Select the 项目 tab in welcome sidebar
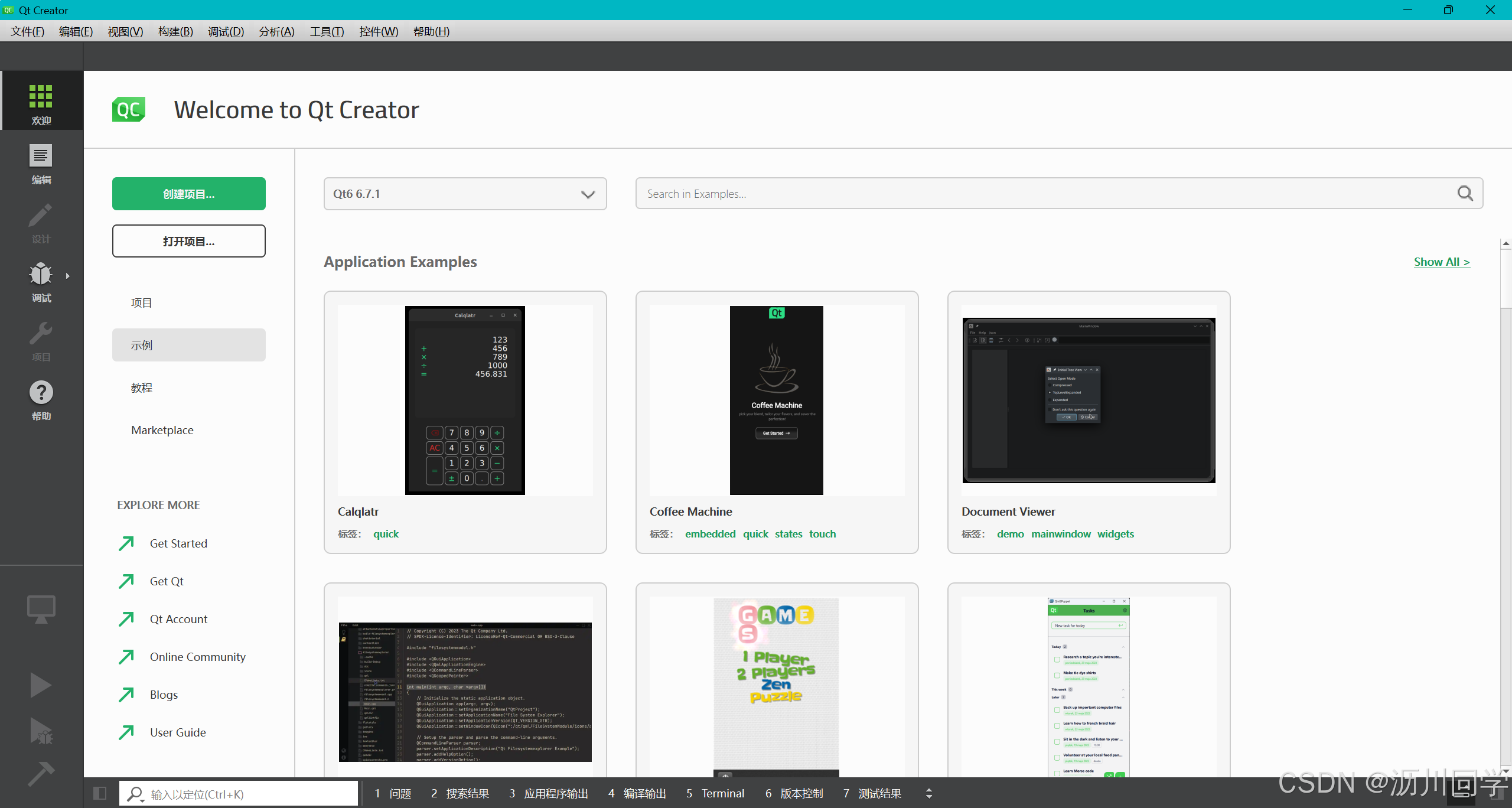1512x808 pixels. [x=189, y=302]
